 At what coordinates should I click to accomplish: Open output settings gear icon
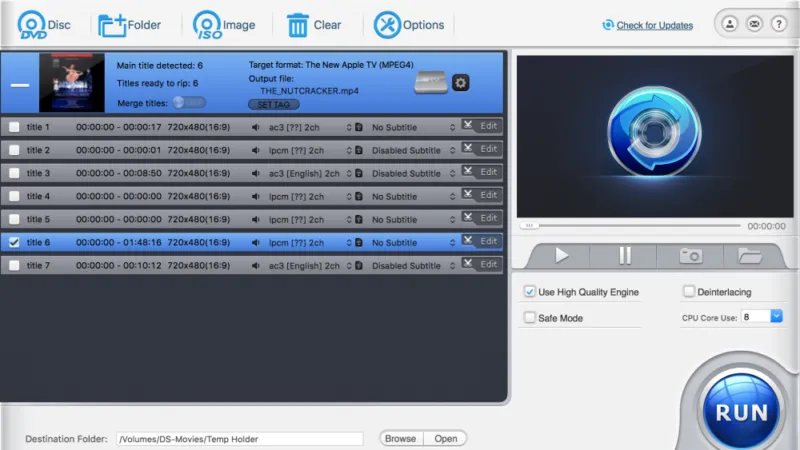pos(460,83)
